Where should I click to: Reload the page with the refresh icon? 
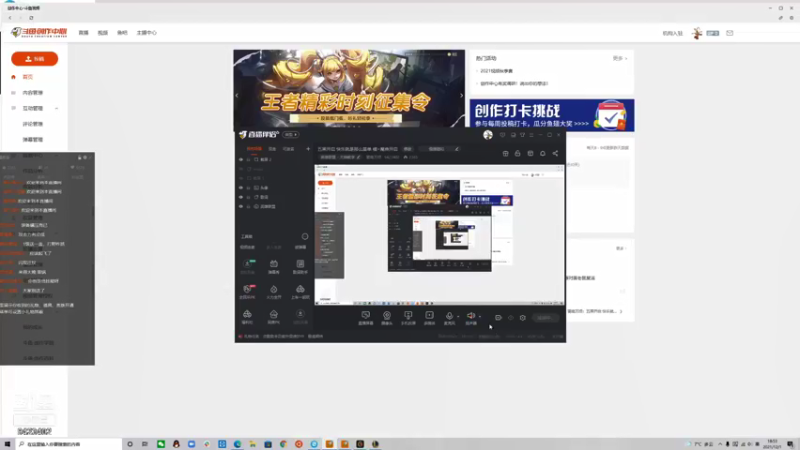click(x=31, y=18)
